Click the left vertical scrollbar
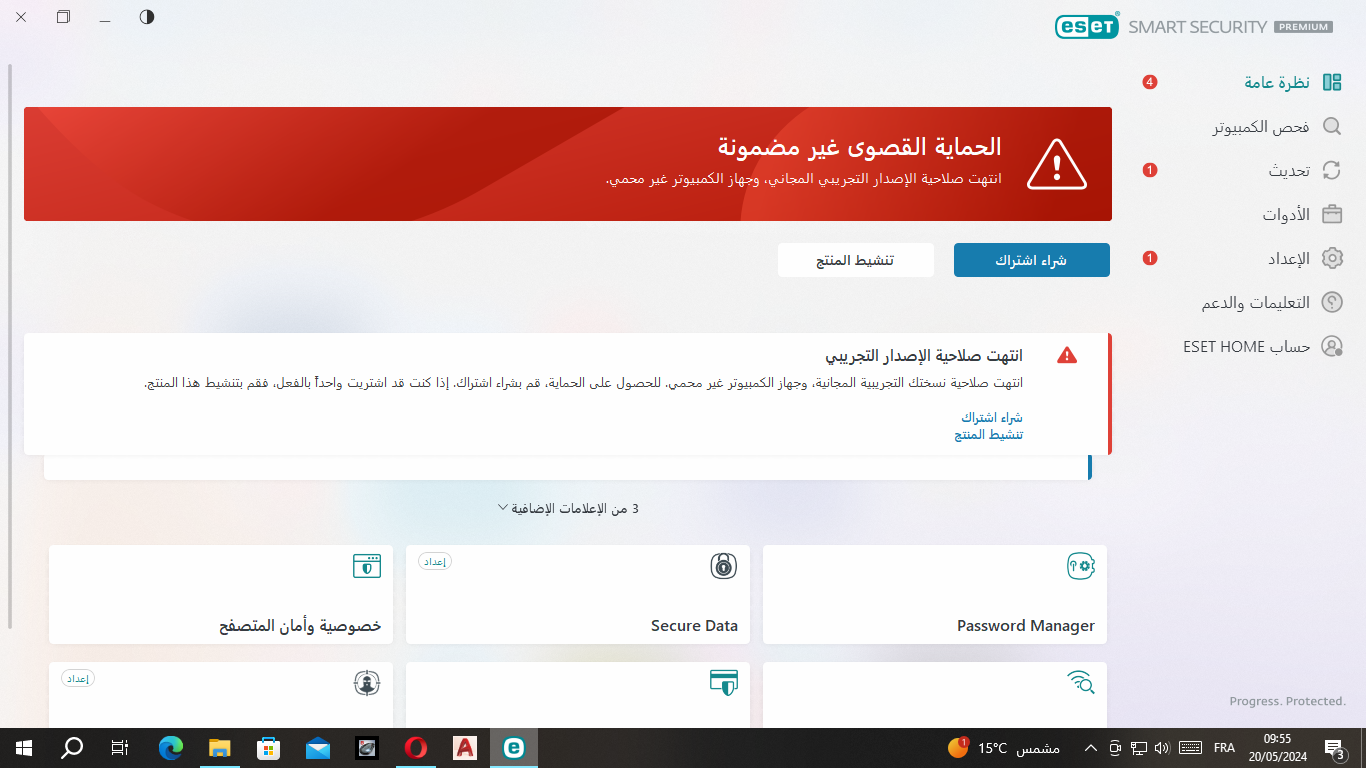 coord(10,345)
